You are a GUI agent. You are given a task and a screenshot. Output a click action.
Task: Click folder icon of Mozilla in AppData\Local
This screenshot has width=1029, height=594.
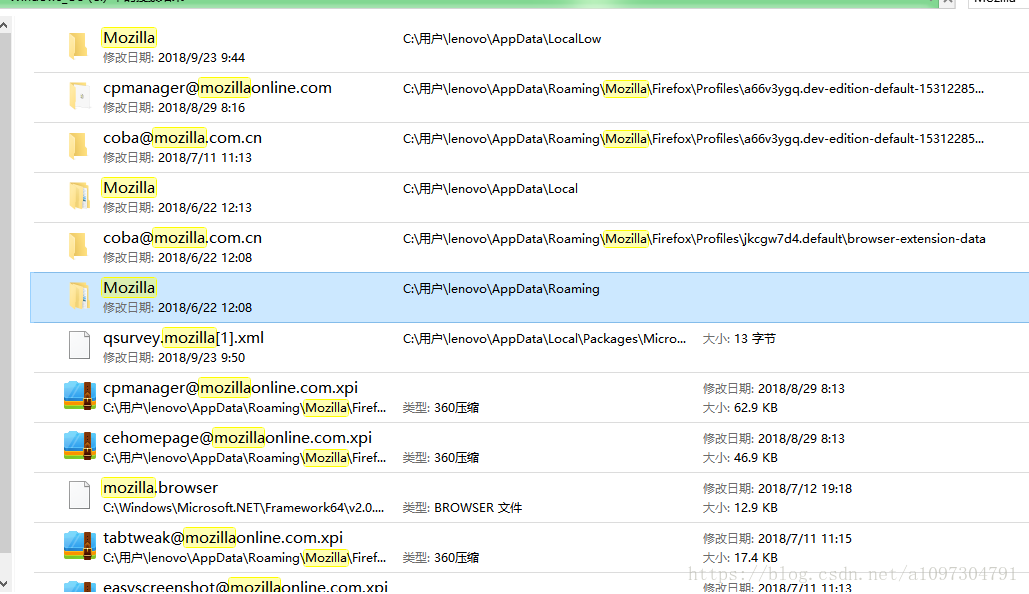[x=79, y=196]
